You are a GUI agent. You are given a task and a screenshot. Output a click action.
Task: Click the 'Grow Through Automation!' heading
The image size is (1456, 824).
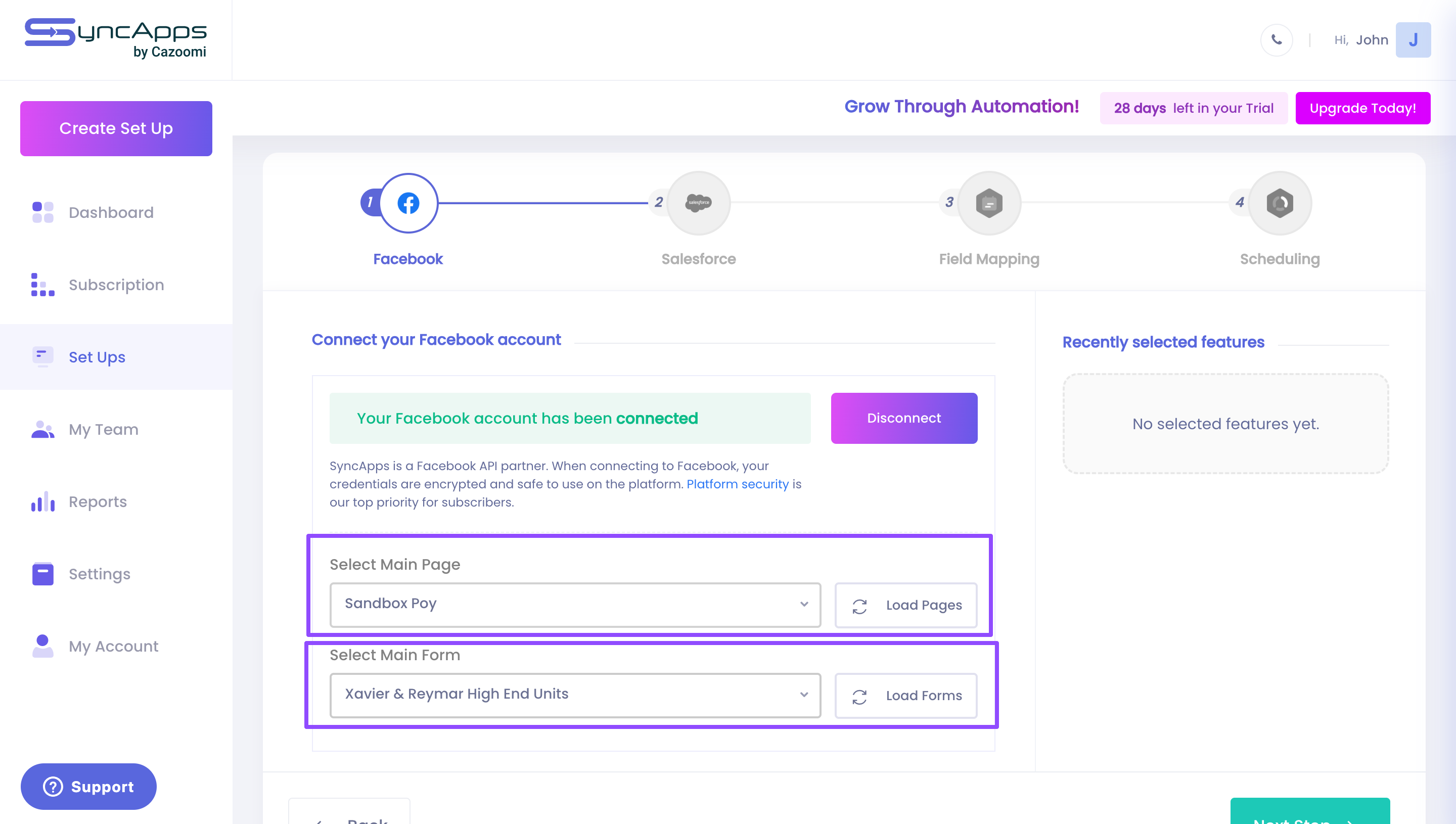(962, 106)
